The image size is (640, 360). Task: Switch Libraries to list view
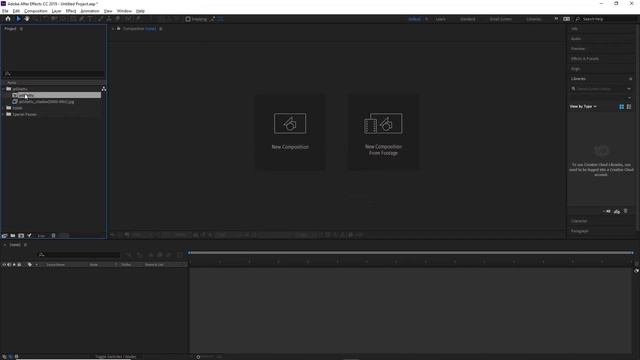(x=629, y=107)
